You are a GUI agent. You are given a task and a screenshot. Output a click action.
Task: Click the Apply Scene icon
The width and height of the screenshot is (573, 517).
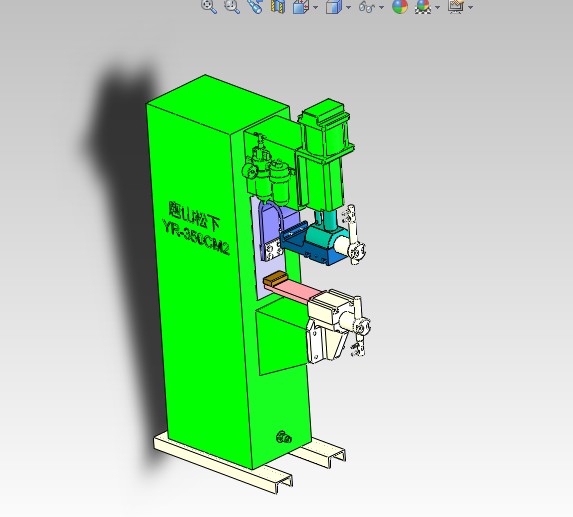click(x=422, y=6)
